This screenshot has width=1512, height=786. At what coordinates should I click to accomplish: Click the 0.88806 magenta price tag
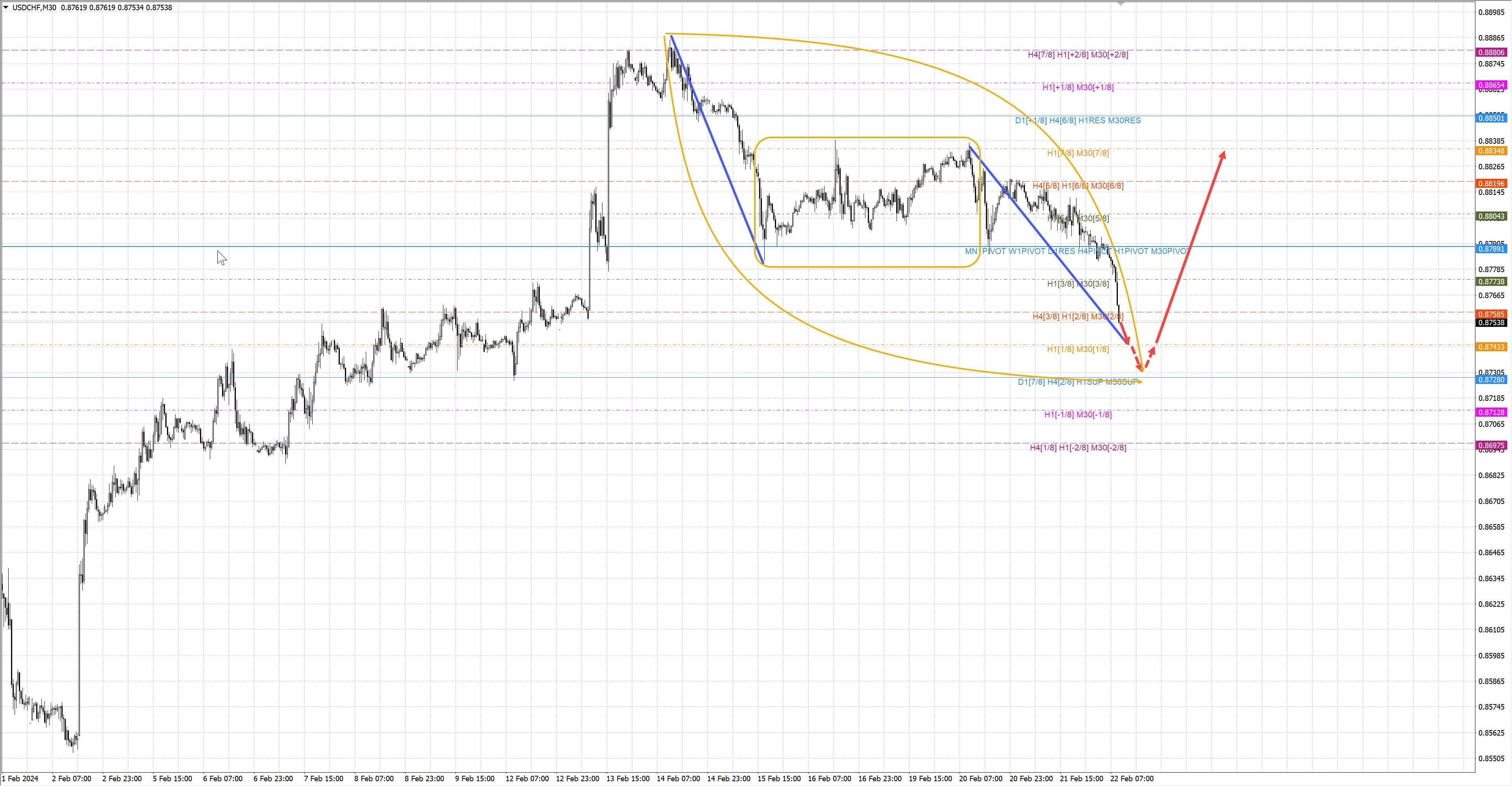[1491, 52]
